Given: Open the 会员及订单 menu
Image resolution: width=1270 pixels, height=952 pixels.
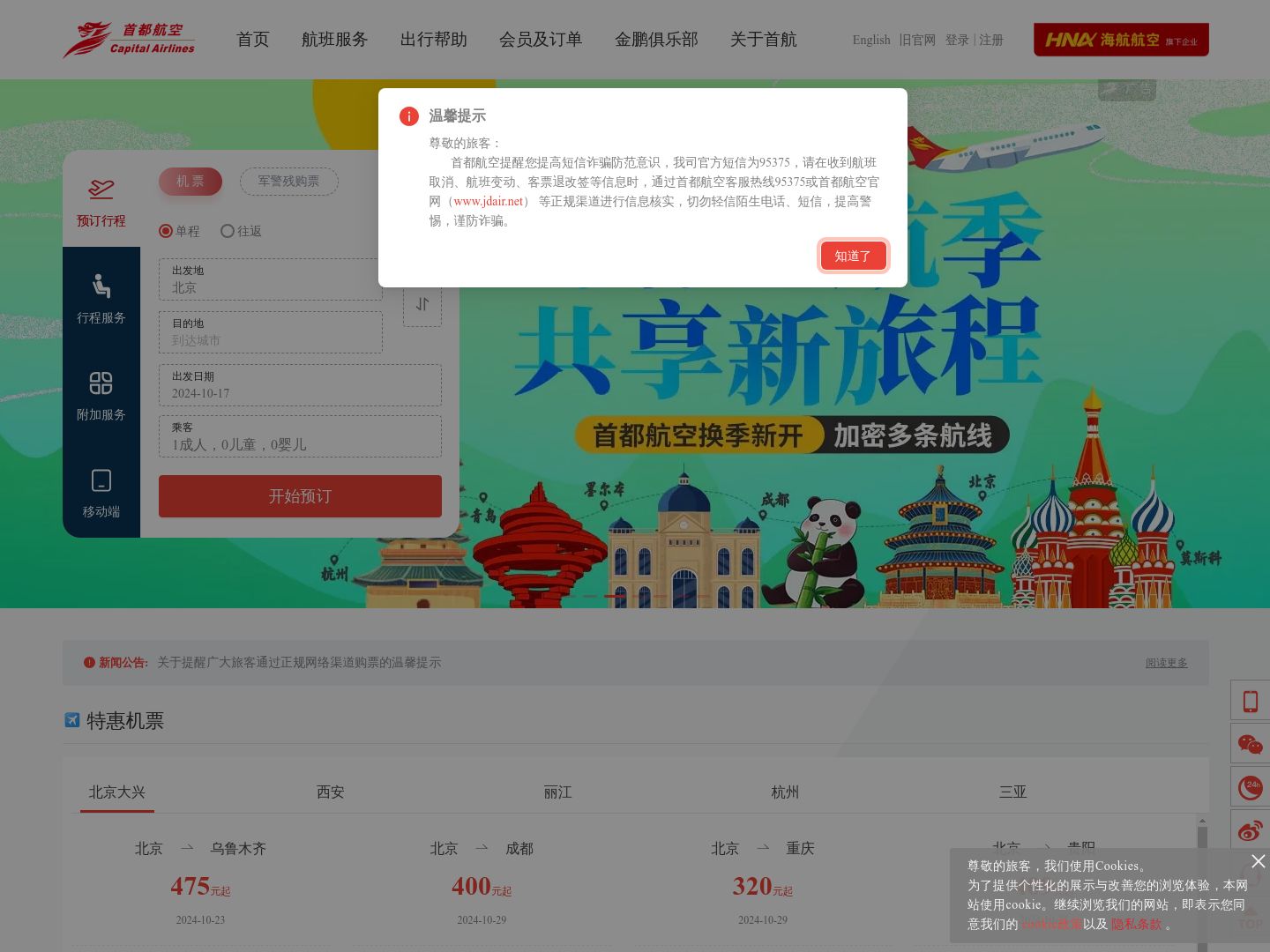Looking at the screenshot, I should pos(541,40).
